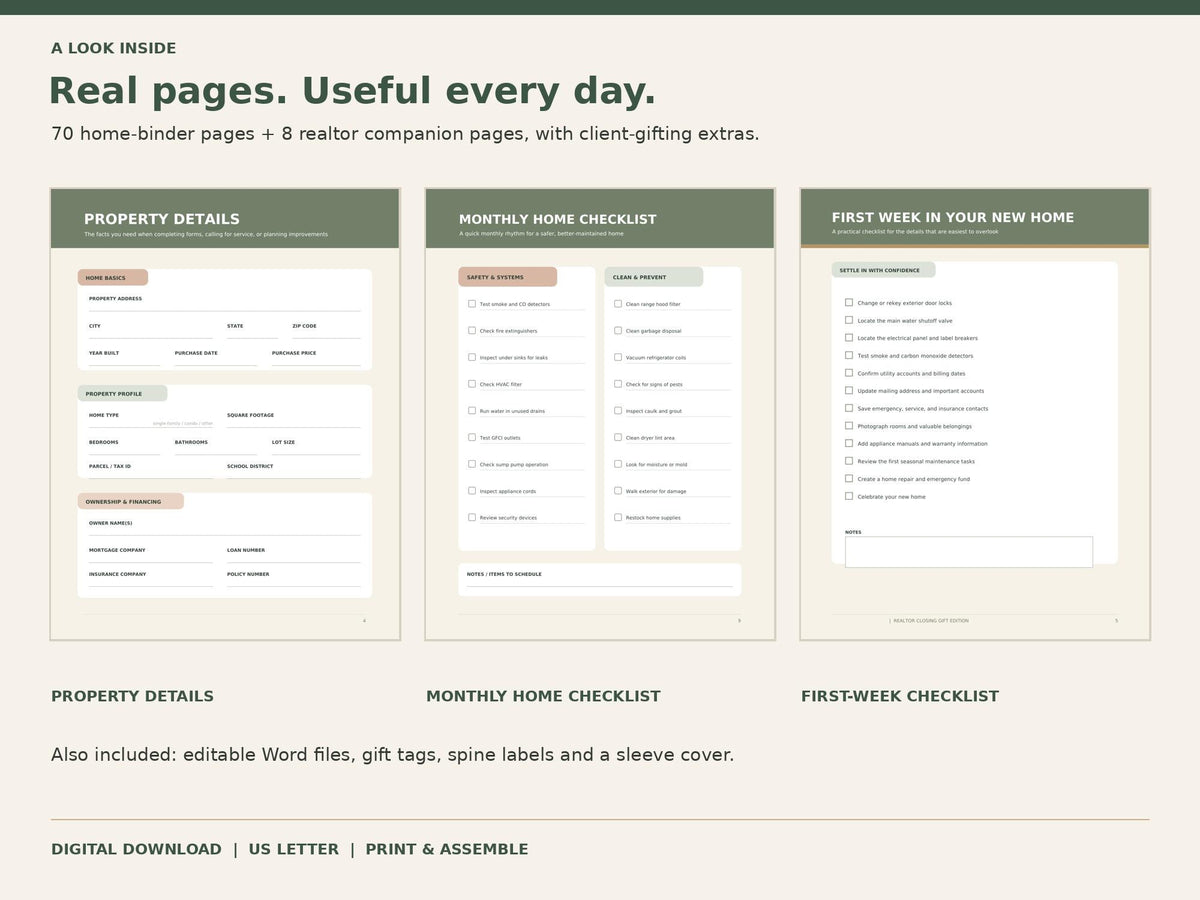This screenshot has height=900, width=1200.
Task: Select the Home Basics section label
Action: click(x=113, y=277)
